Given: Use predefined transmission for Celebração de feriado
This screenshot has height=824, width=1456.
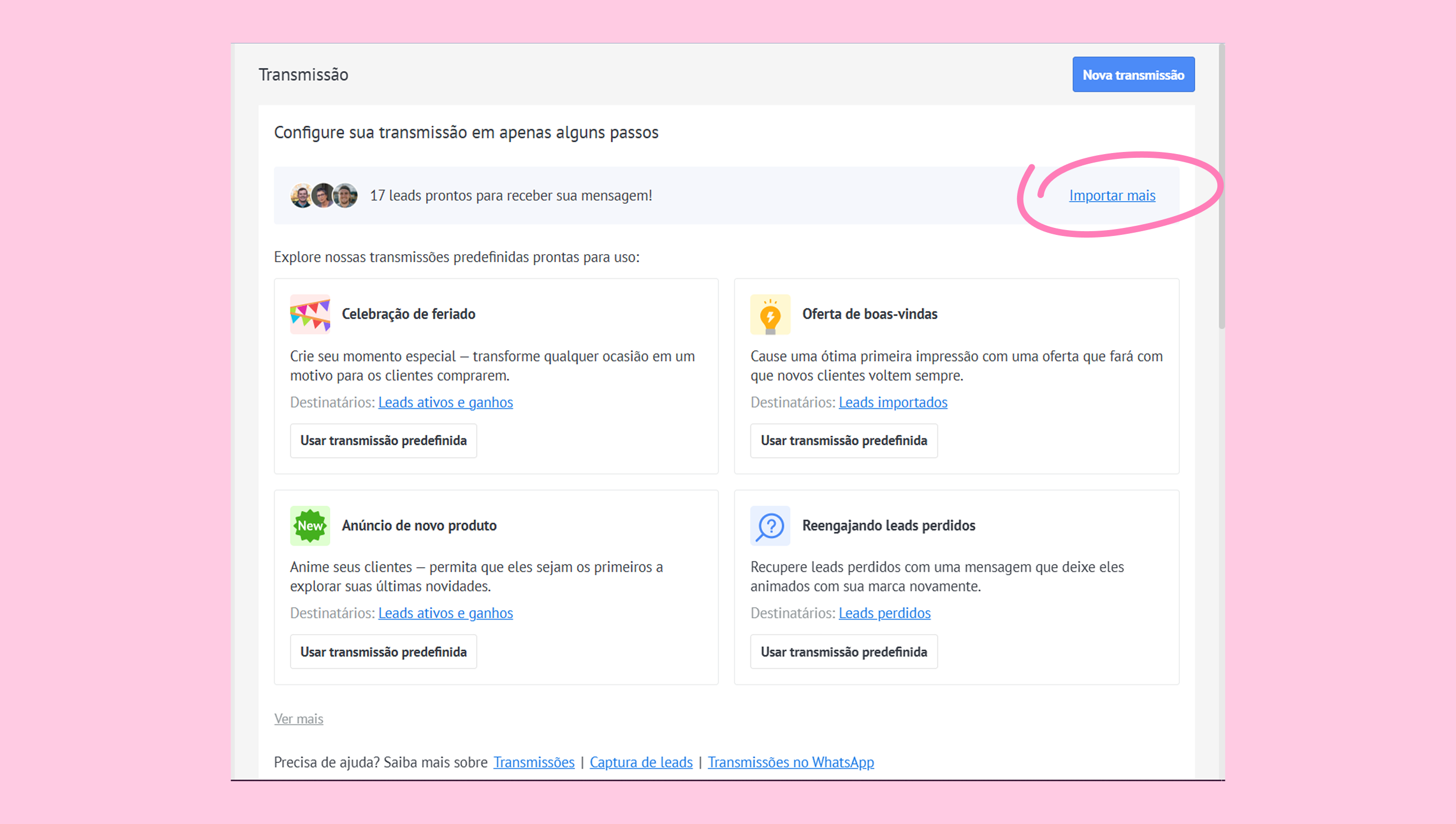Looking at the screenshot, I should [x=383, y=440].
